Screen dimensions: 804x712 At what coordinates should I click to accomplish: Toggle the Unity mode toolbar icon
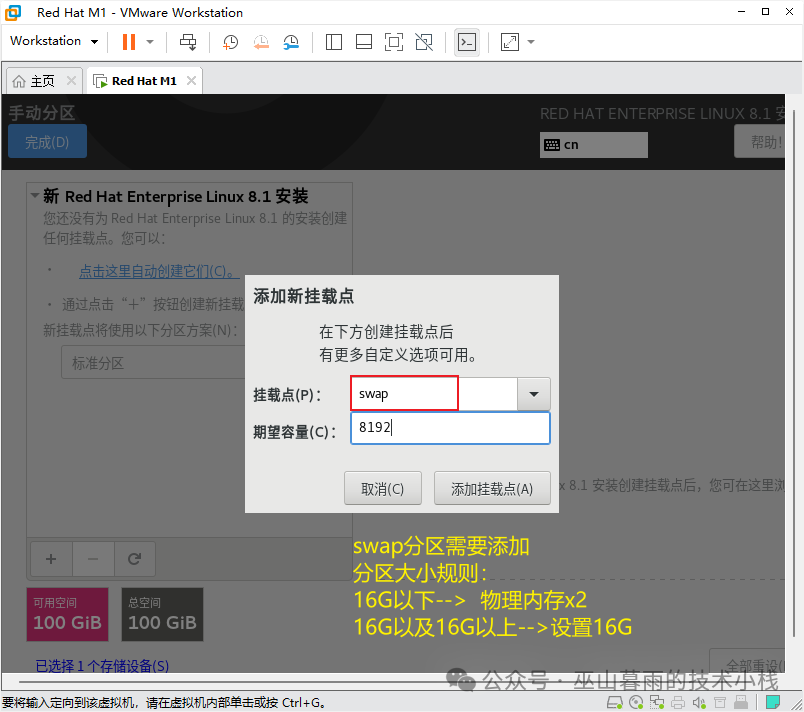click(x=424, y=42)
